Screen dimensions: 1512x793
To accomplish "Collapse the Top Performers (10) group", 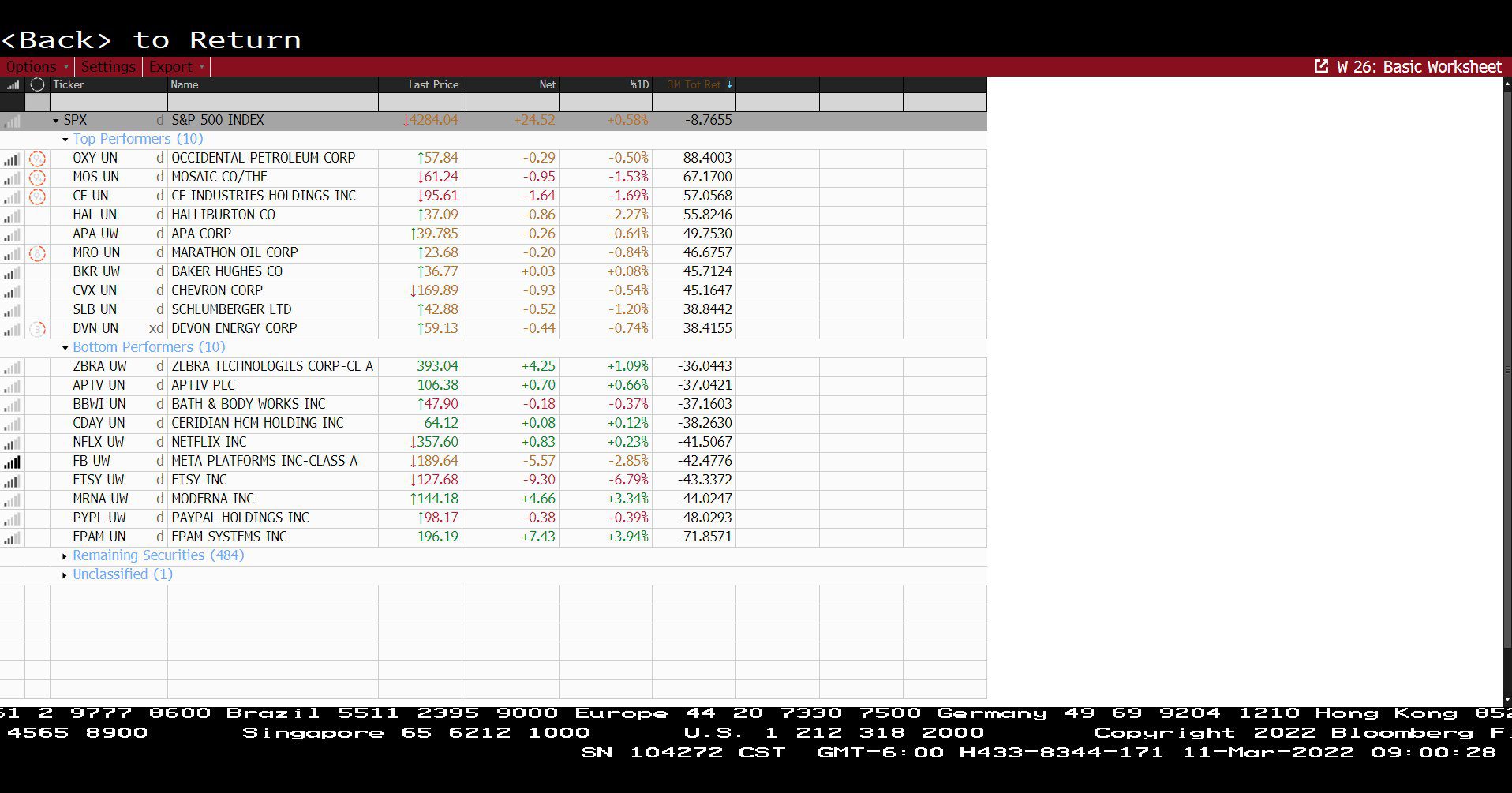I will [x=65, y=140].
